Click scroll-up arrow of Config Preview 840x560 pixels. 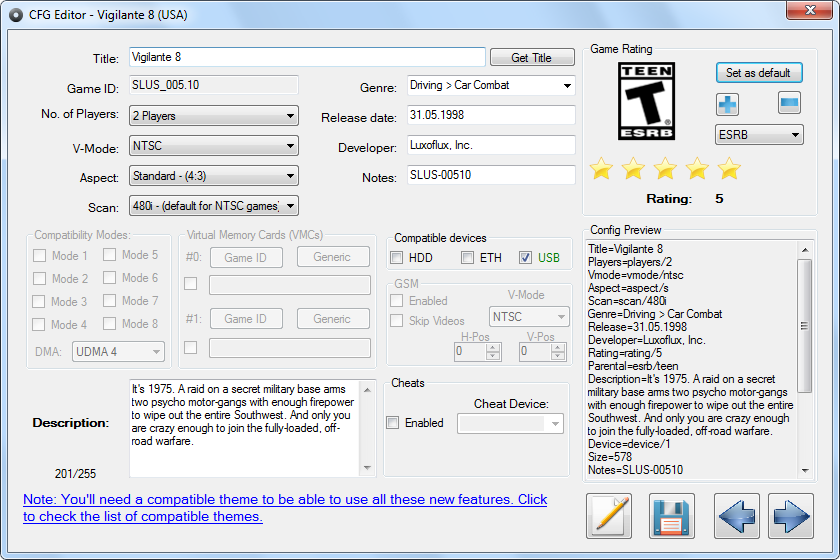point(805,250)
